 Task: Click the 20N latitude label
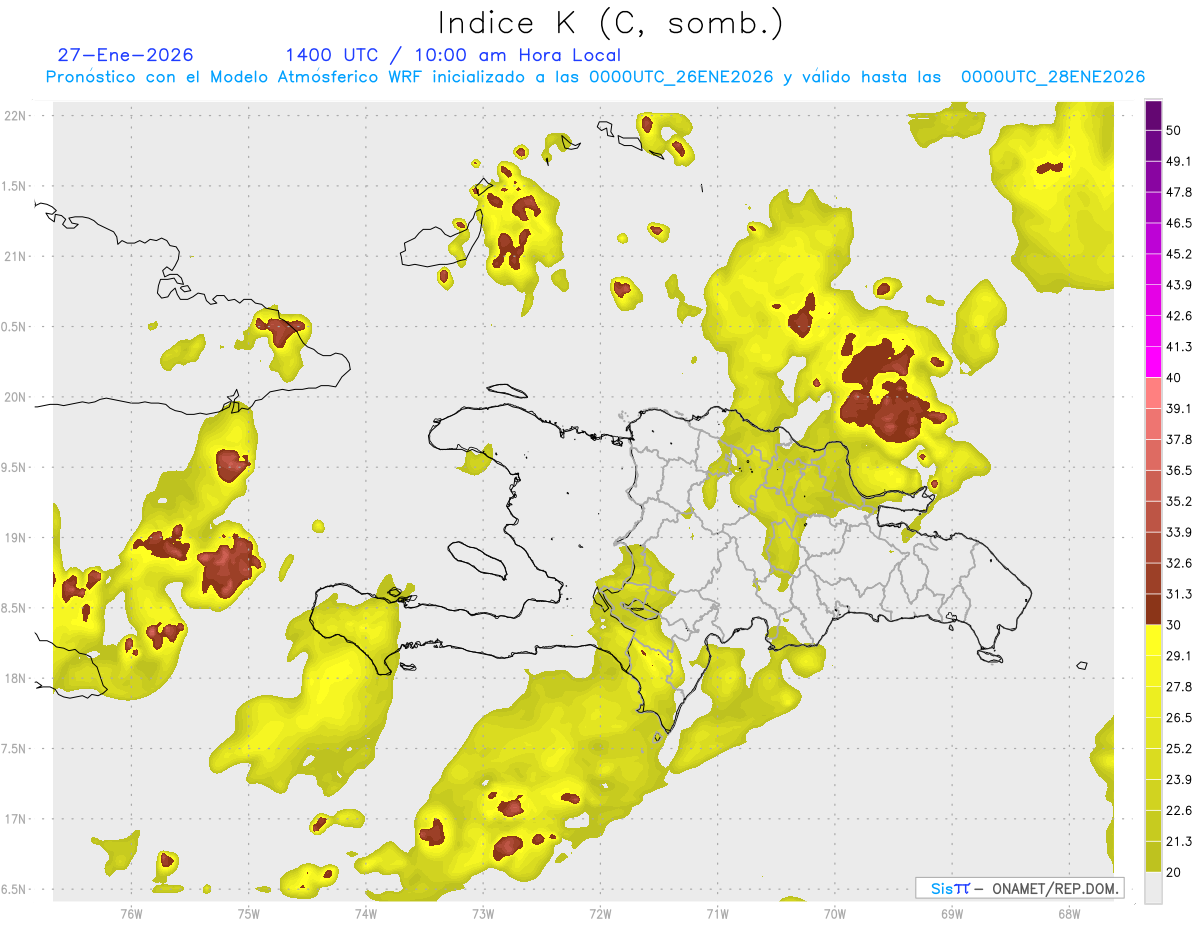[17, 397]
